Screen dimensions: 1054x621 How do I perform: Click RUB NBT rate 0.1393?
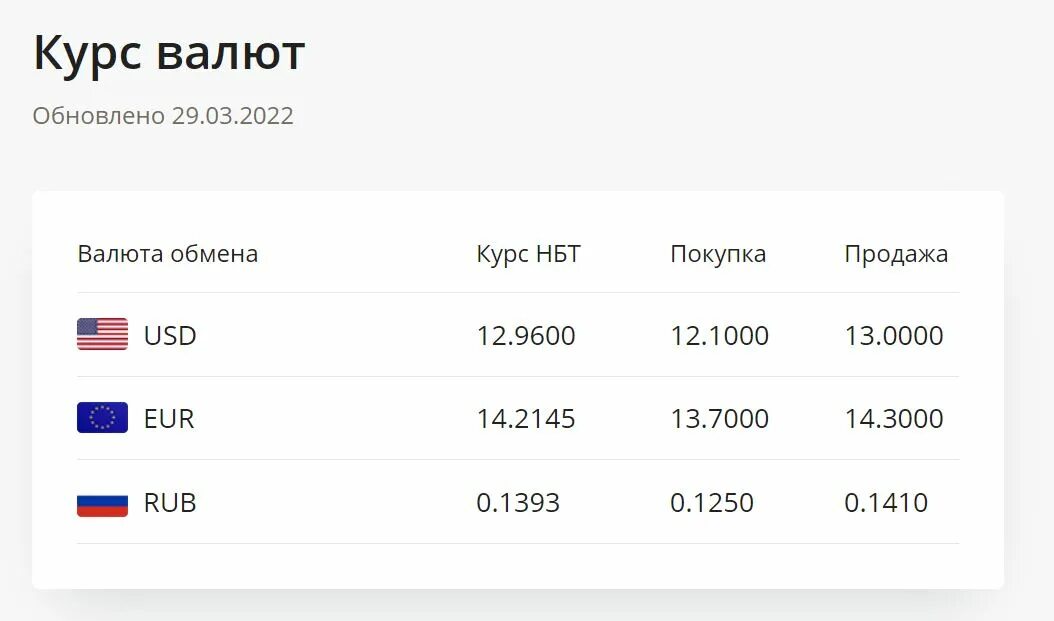518,502
